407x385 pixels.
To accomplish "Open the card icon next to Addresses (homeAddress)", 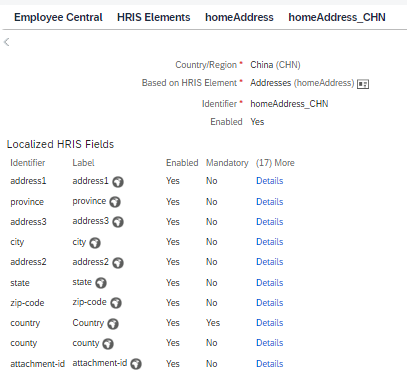I will click(363, 84).
